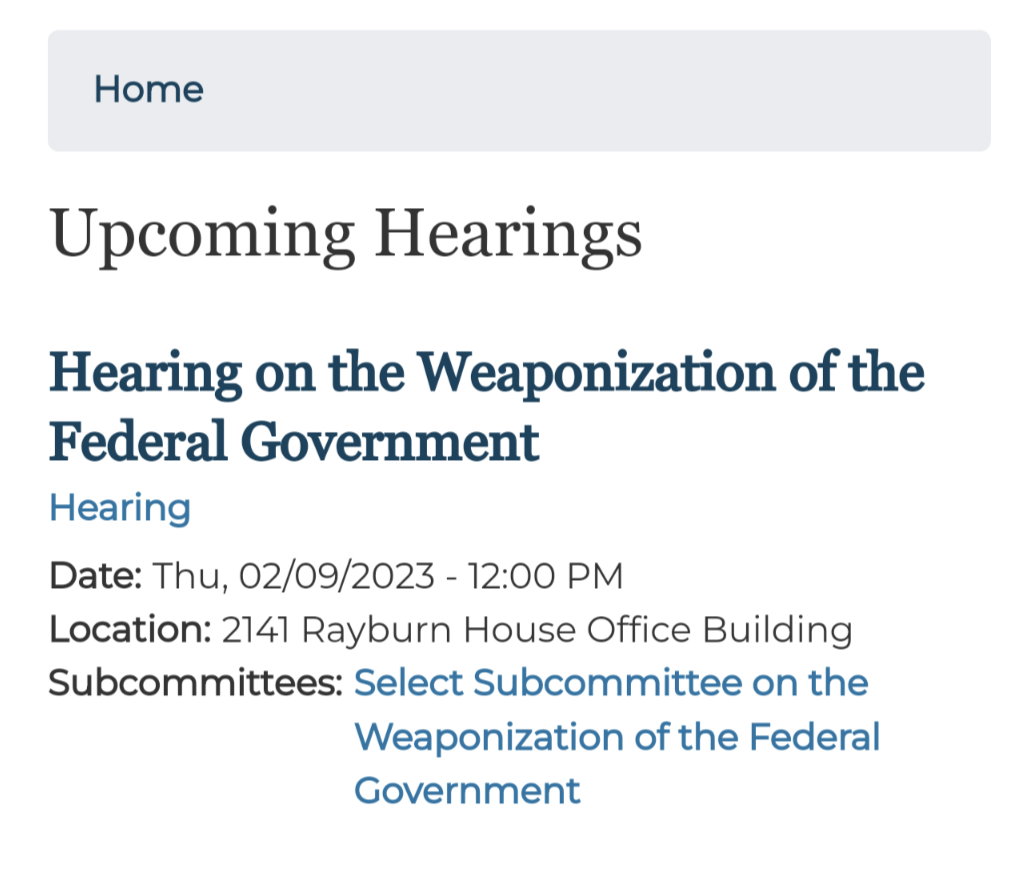Click the room number 2141

pyautogui.click(x=256, y=630)
